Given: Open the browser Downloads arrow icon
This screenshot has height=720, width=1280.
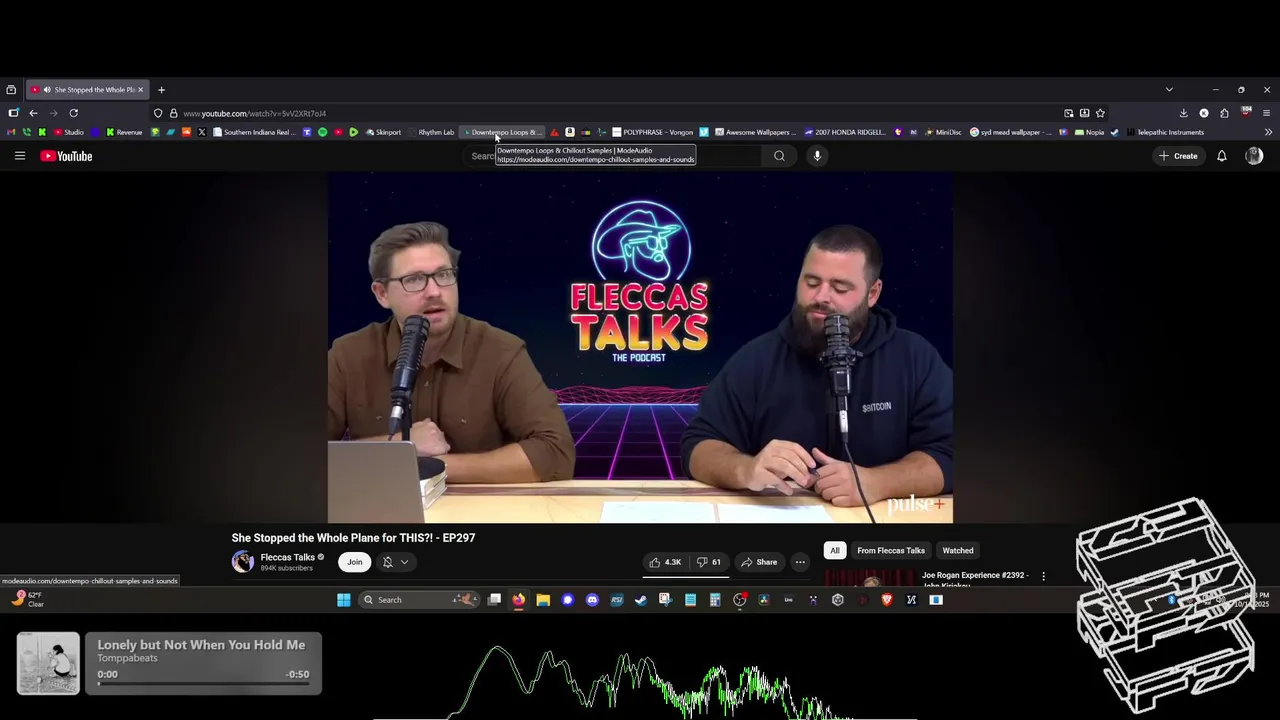Looking at the screenshot, I should pos(1184,113).
